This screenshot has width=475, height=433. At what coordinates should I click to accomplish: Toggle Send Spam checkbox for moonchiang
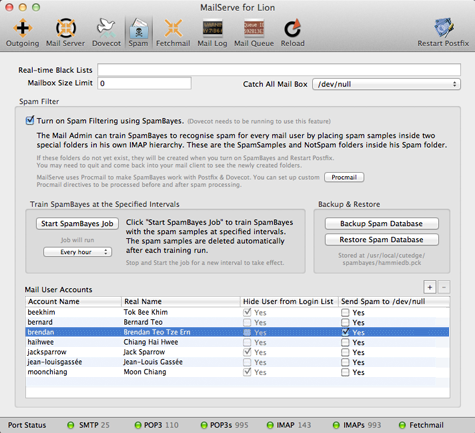tap(345, 372)
